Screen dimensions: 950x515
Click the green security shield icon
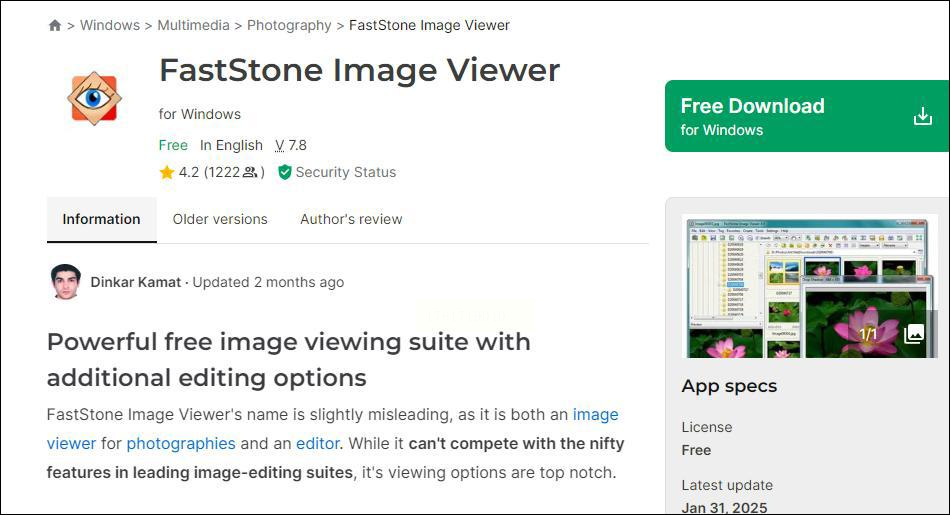tap(285, 172)
